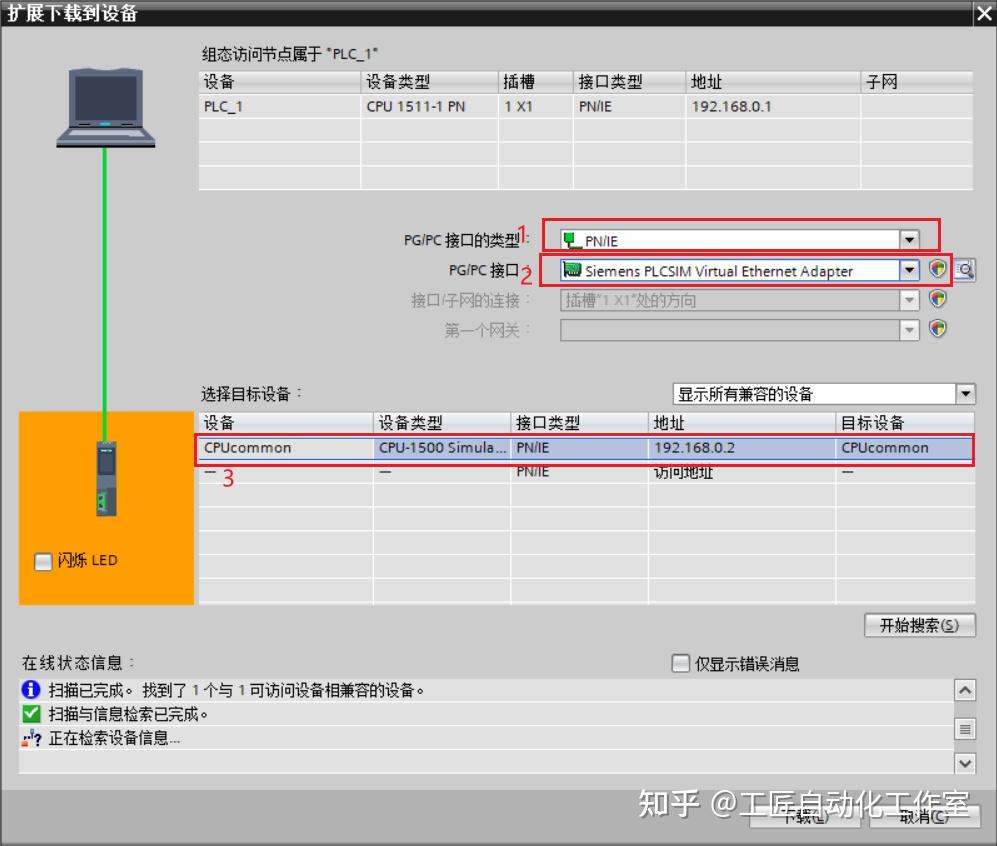
Task: Click the PLC device icon in orange panel
Action: 106,478
